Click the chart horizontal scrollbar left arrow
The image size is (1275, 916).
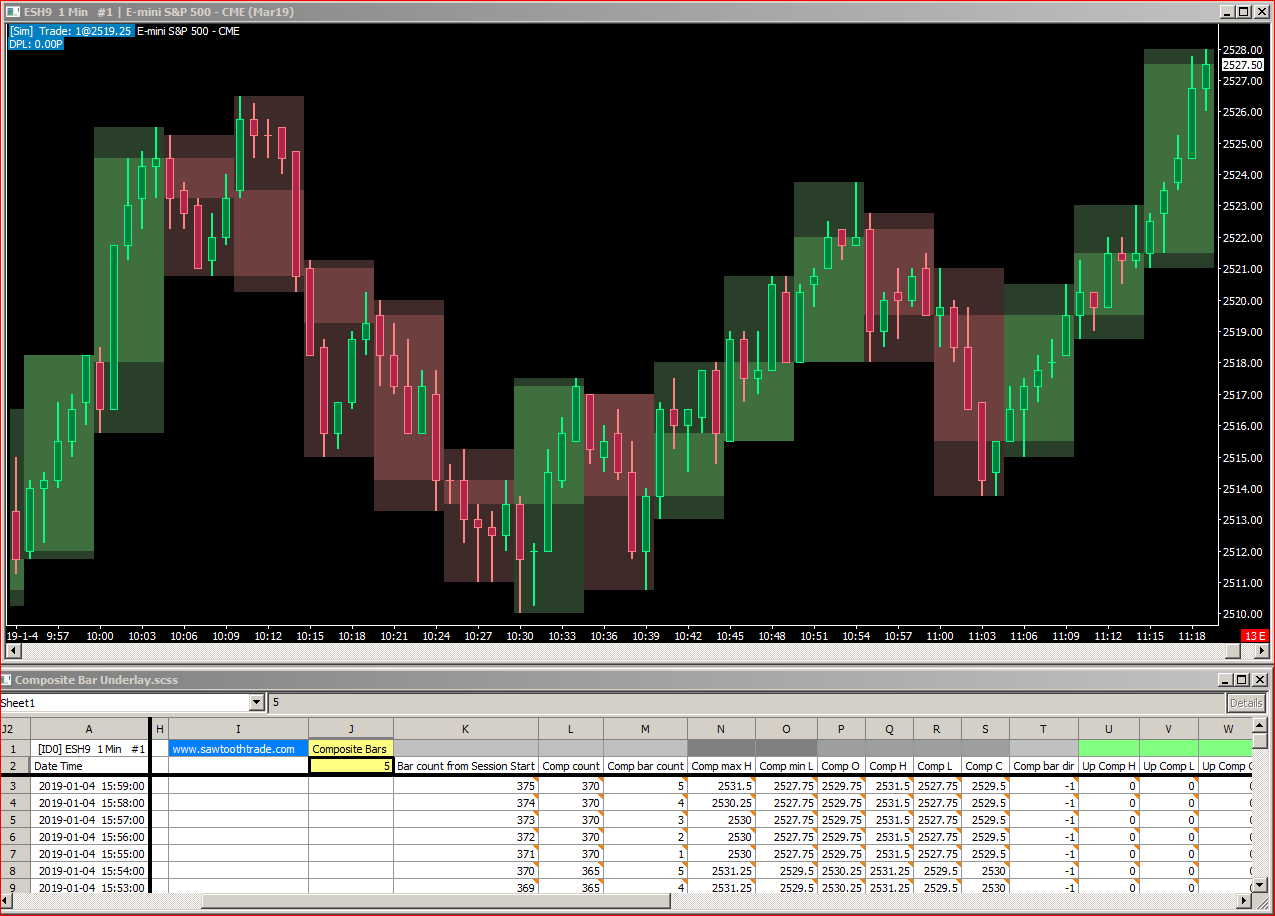tap(14, 651)
